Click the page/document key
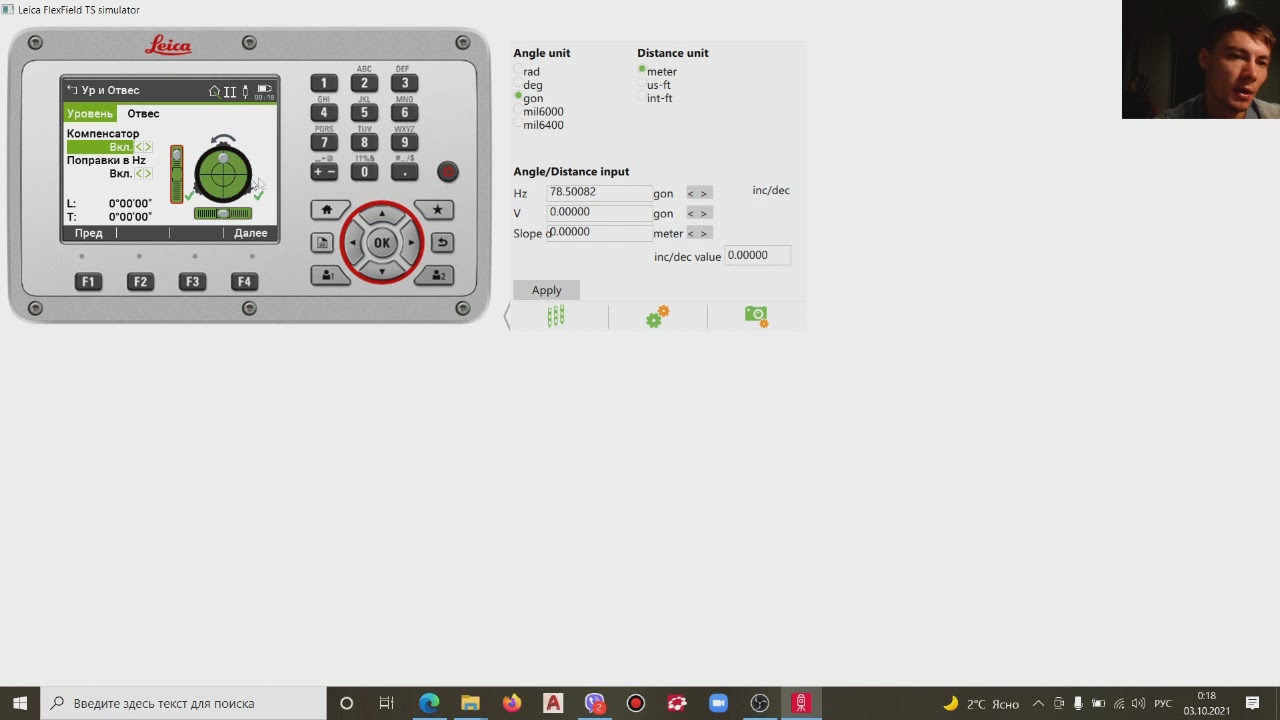Image resolution: width=1280 pixels, height=720 pixels. pos(322,243)
